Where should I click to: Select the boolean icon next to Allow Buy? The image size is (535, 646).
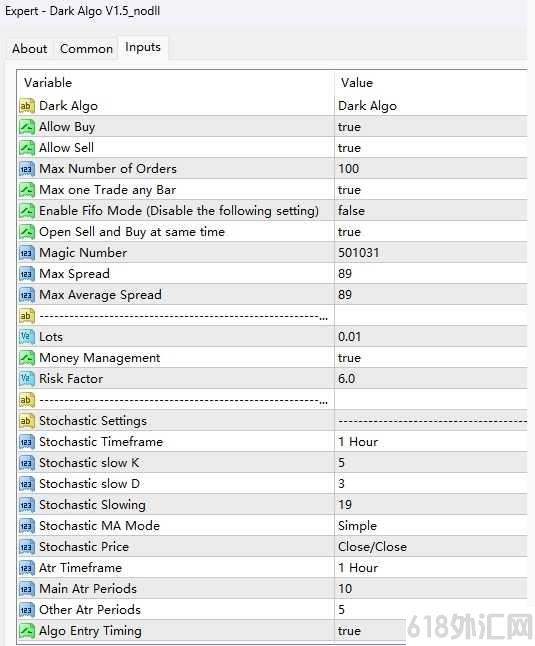click(26, 126)
